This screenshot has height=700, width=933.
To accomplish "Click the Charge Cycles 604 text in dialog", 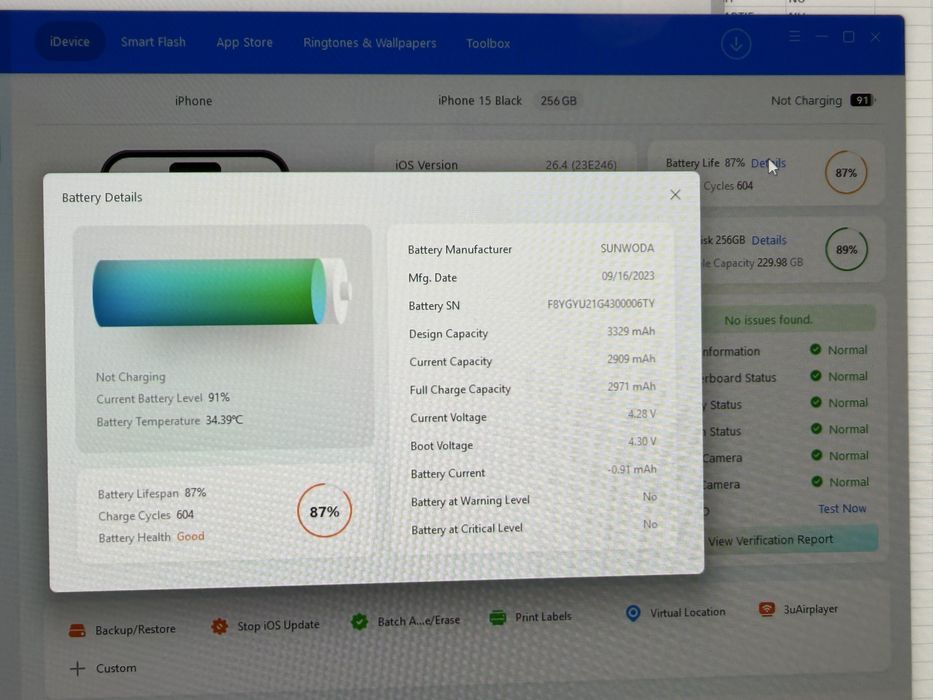I will (x=146, y=515).
